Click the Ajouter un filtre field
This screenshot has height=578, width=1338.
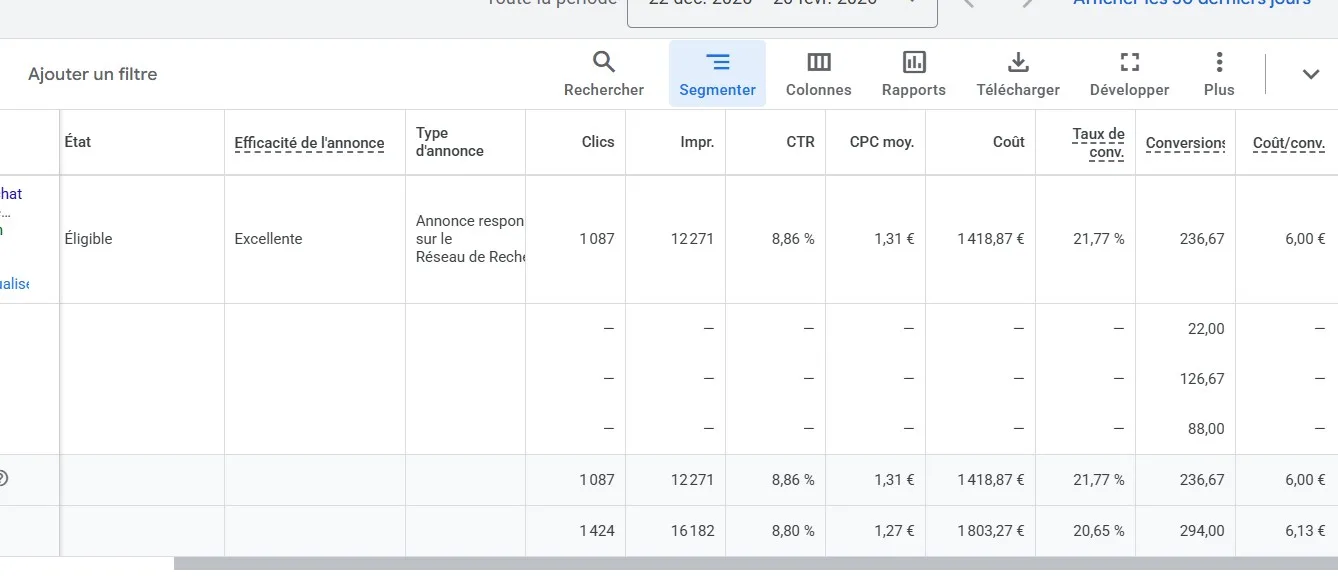[92, 74]
